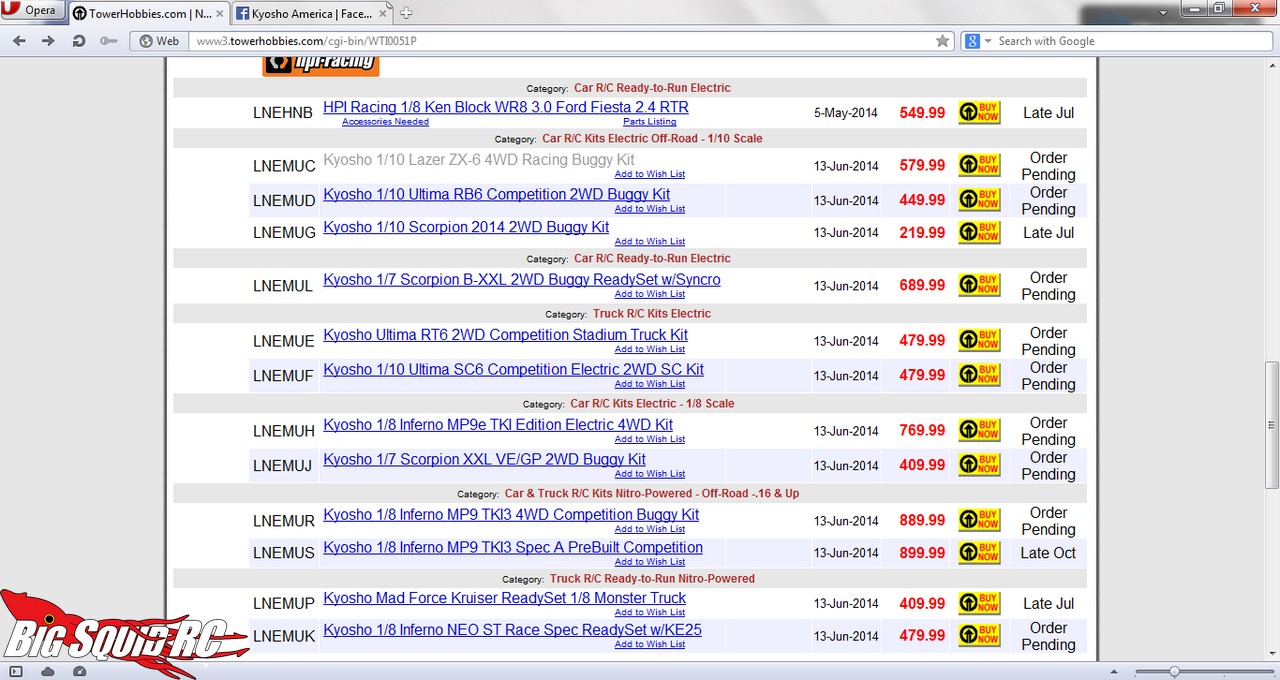Open Kyosho 1/10 Ultima RB6 Competition link

click(x=496, y=194)
